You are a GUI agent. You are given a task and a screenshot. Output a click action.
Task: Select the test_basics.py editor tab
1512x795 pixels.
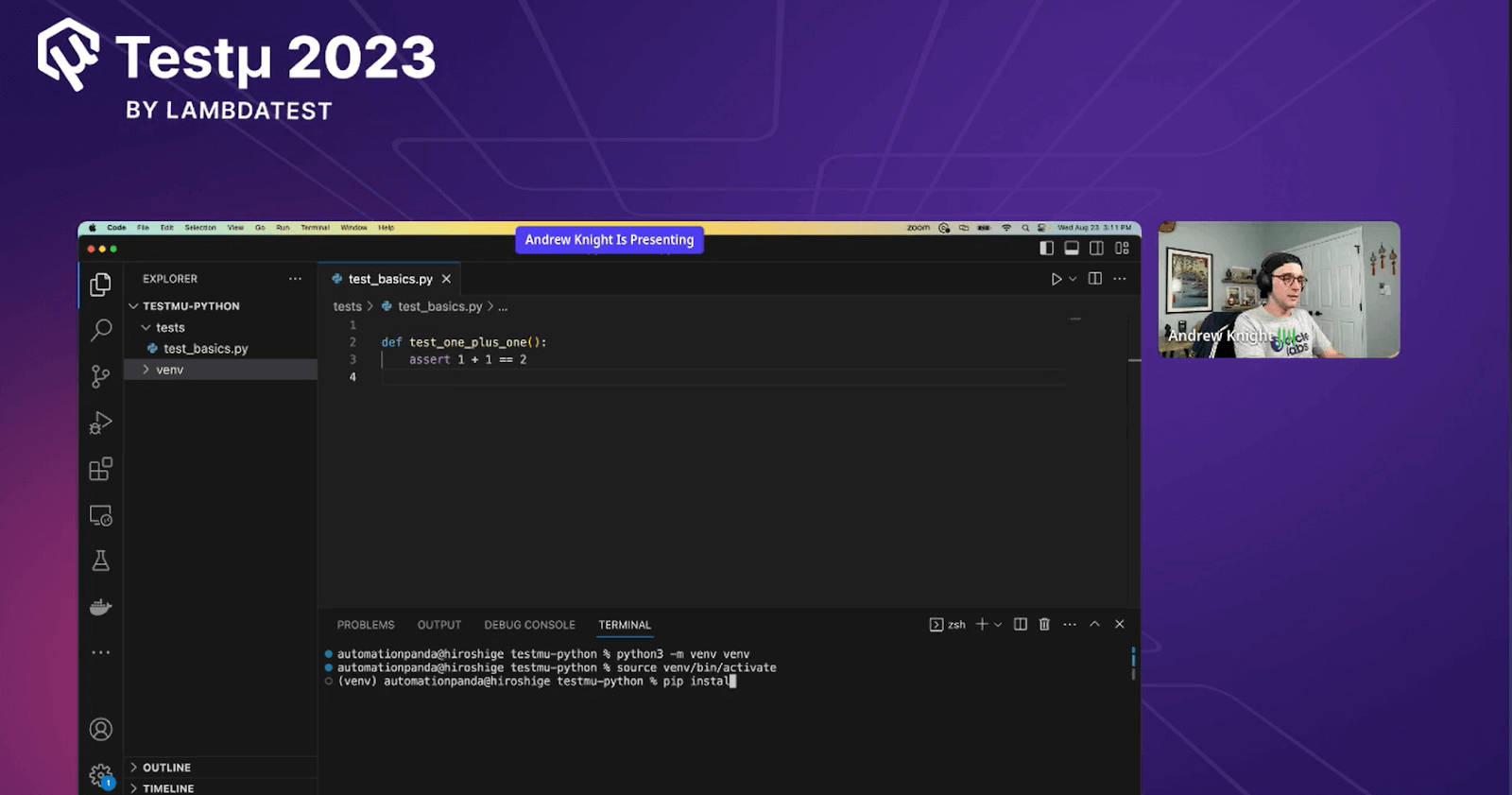coord(389,279)
